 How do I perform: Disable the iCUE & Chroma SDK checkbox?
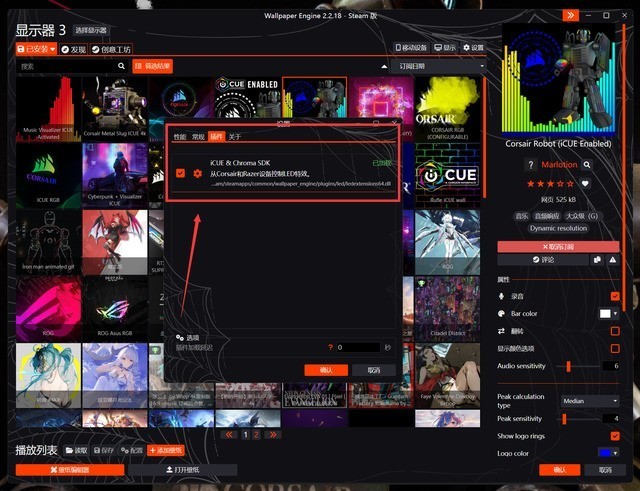pyautogui.click(x=180, y=173)
